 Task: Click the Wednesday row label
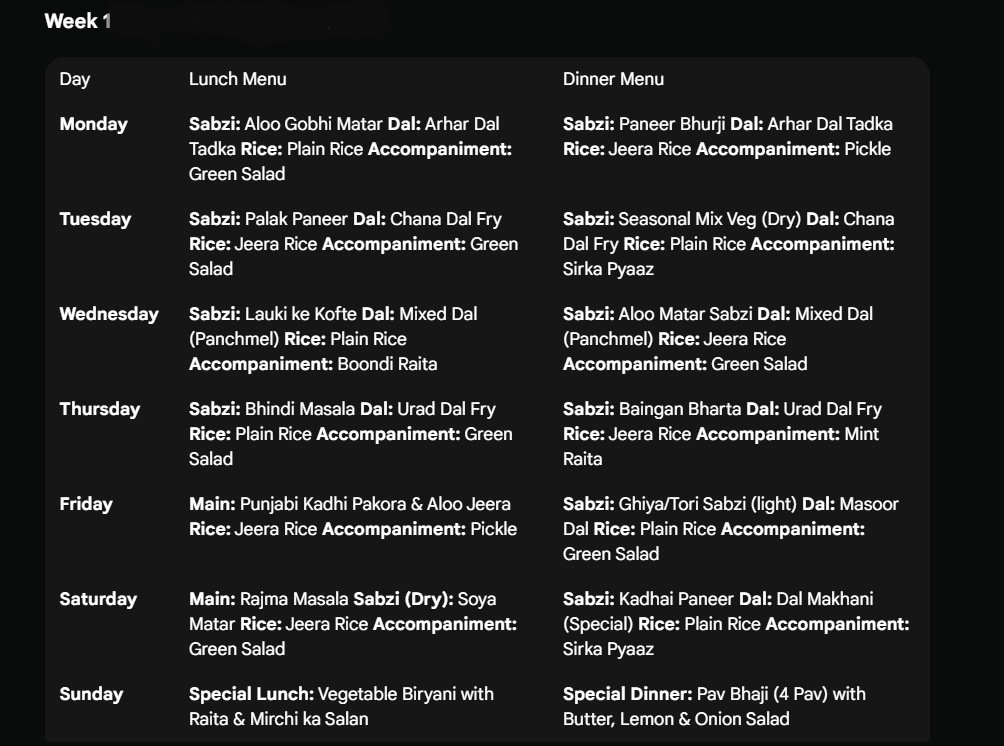pyautogui.click(x=108, y=314)
